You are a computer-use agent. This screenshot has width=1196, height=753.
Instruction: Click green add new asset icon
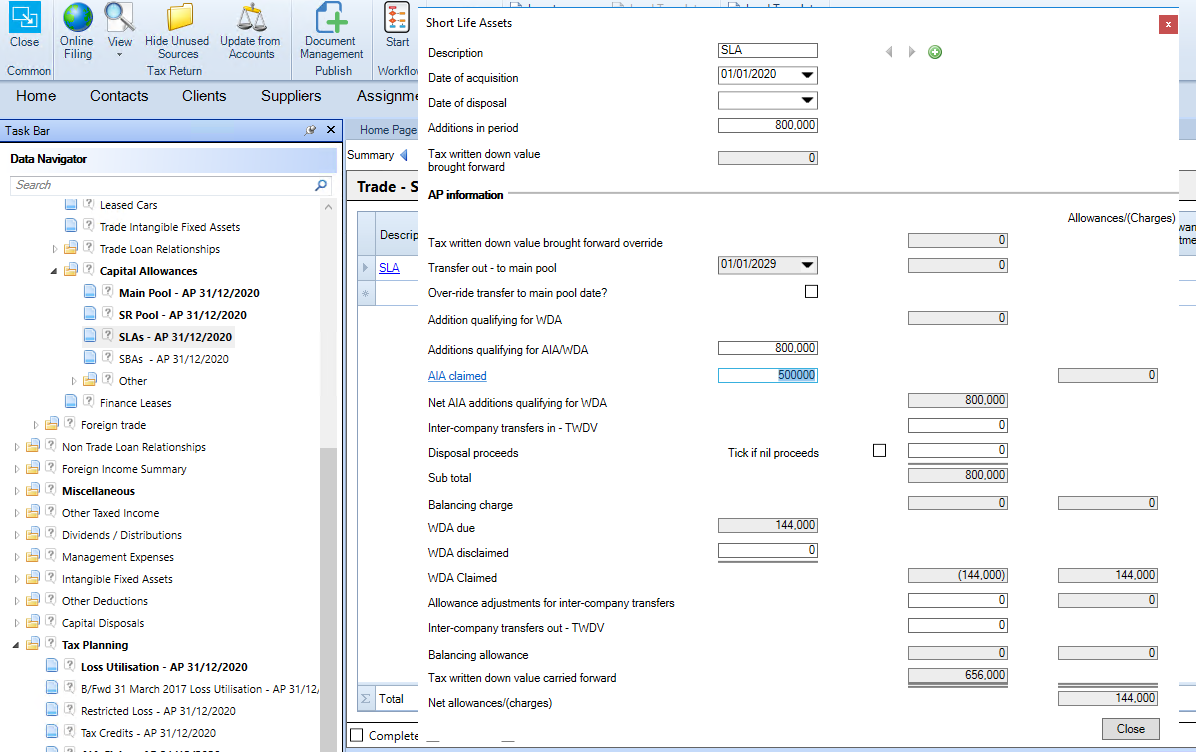[935, 52]
